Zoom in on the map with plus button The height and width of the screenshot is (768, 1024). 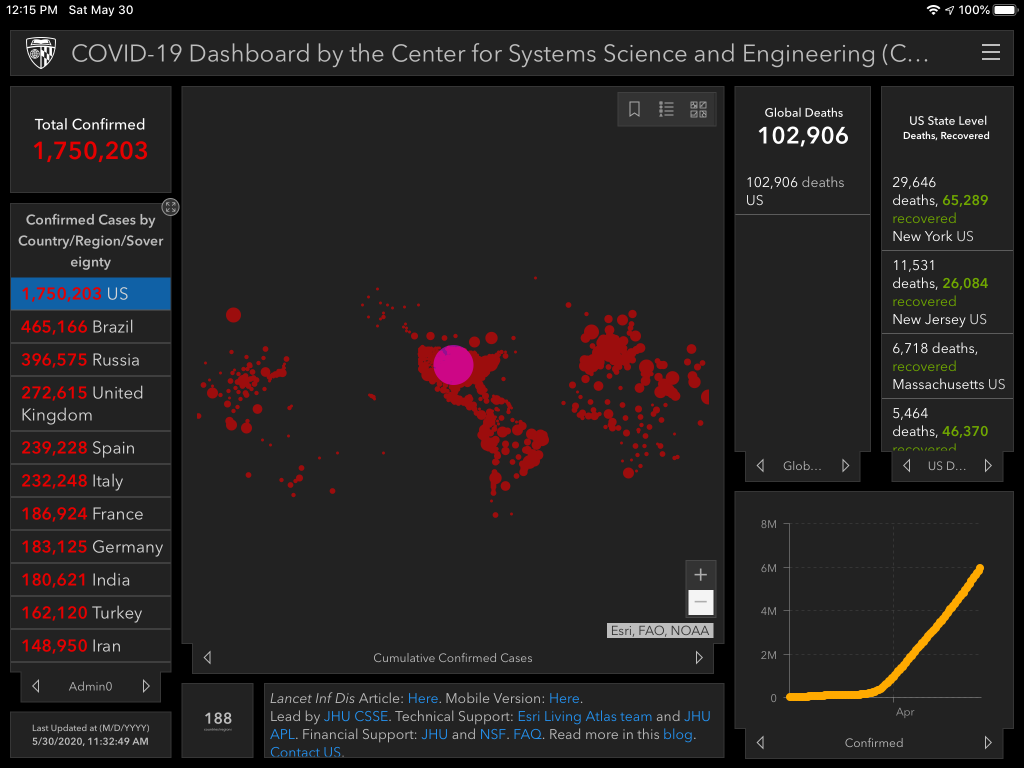tap(700, 575)
